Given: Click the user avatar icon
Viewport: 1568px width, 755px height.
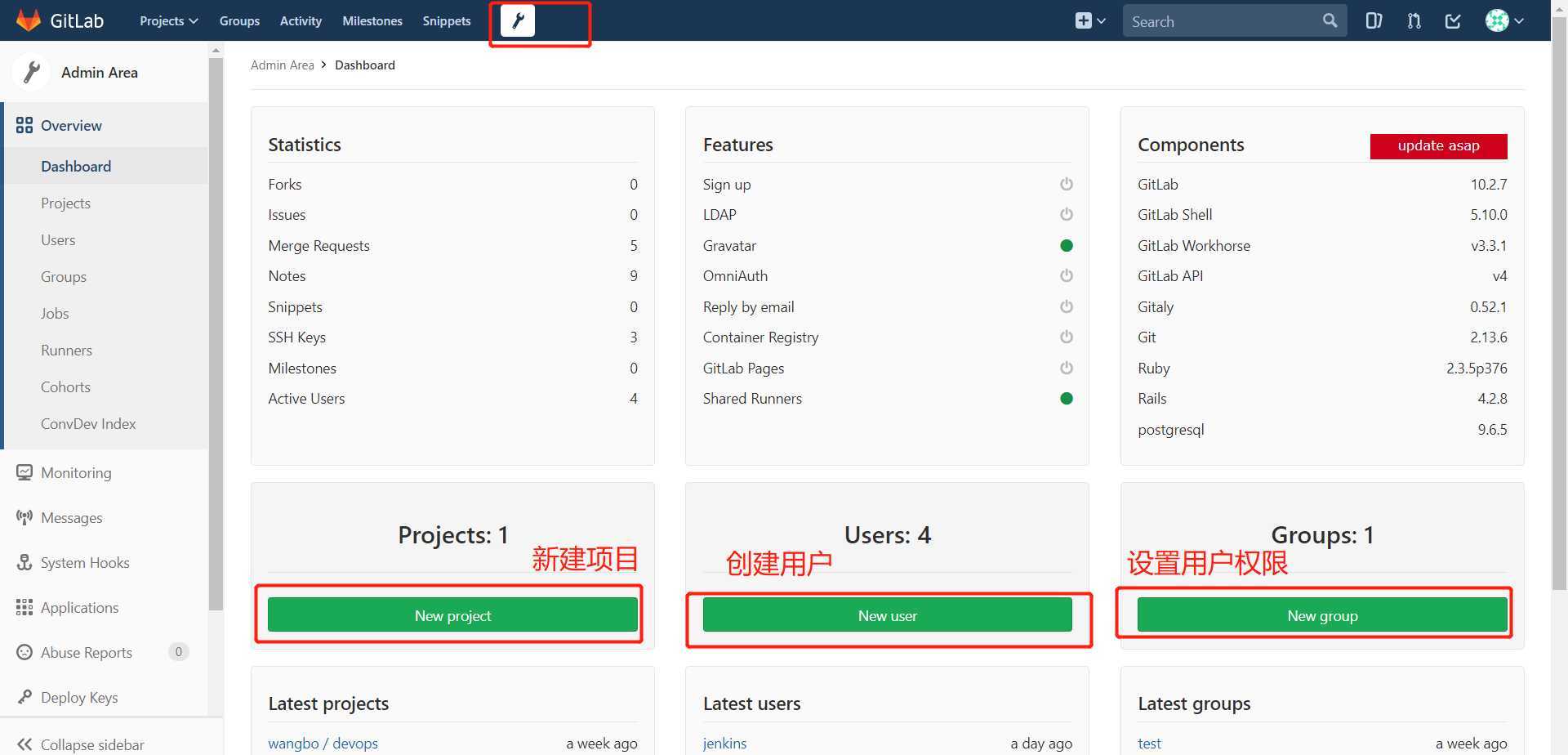Looking at the screenshot, I should 1497,21.
